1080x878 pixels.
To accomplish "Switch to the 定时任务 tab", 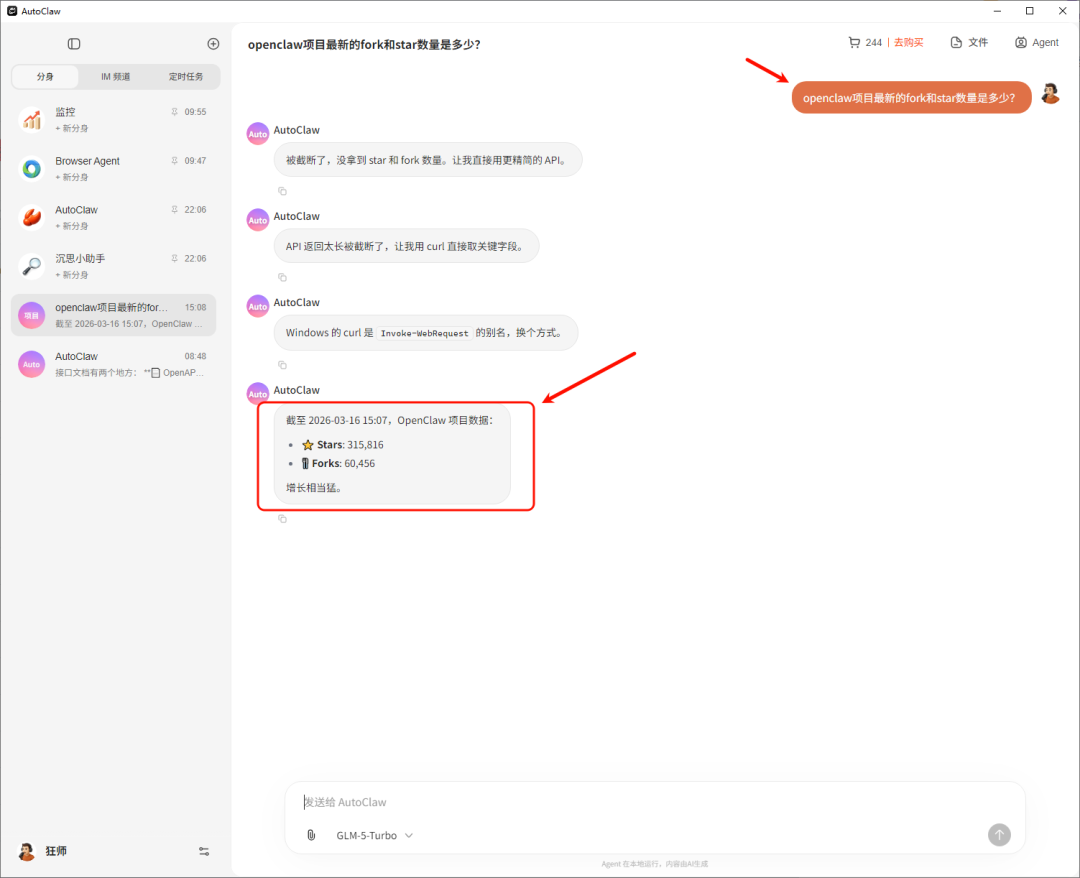I will [x=186, y=76].
